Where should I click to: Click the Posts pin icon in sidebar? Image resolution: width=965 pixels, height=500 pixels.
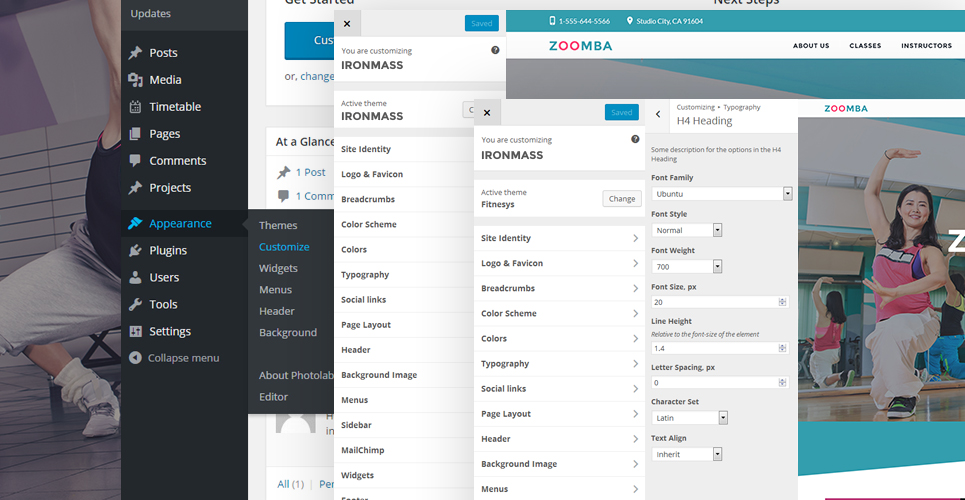[x=135, y=53]
